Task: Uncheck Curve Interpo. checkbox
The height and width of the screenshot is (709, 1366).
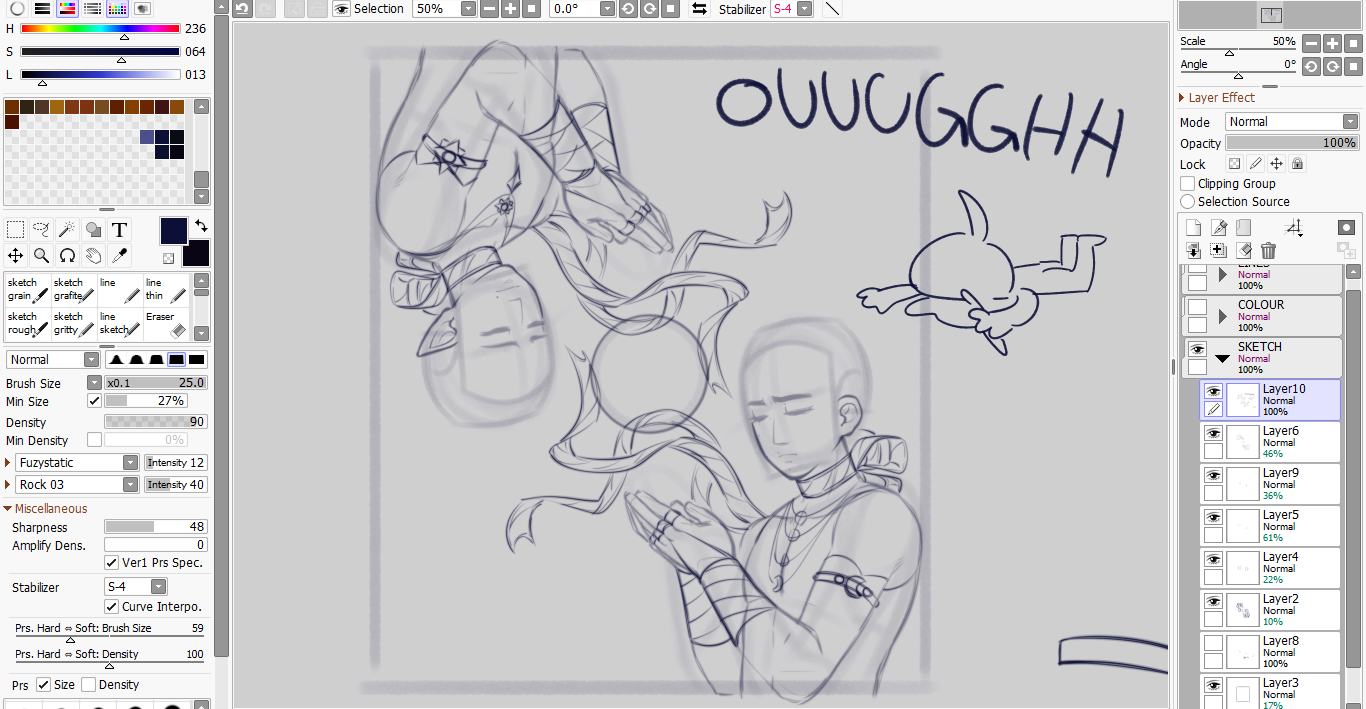Action: [112, 607]
